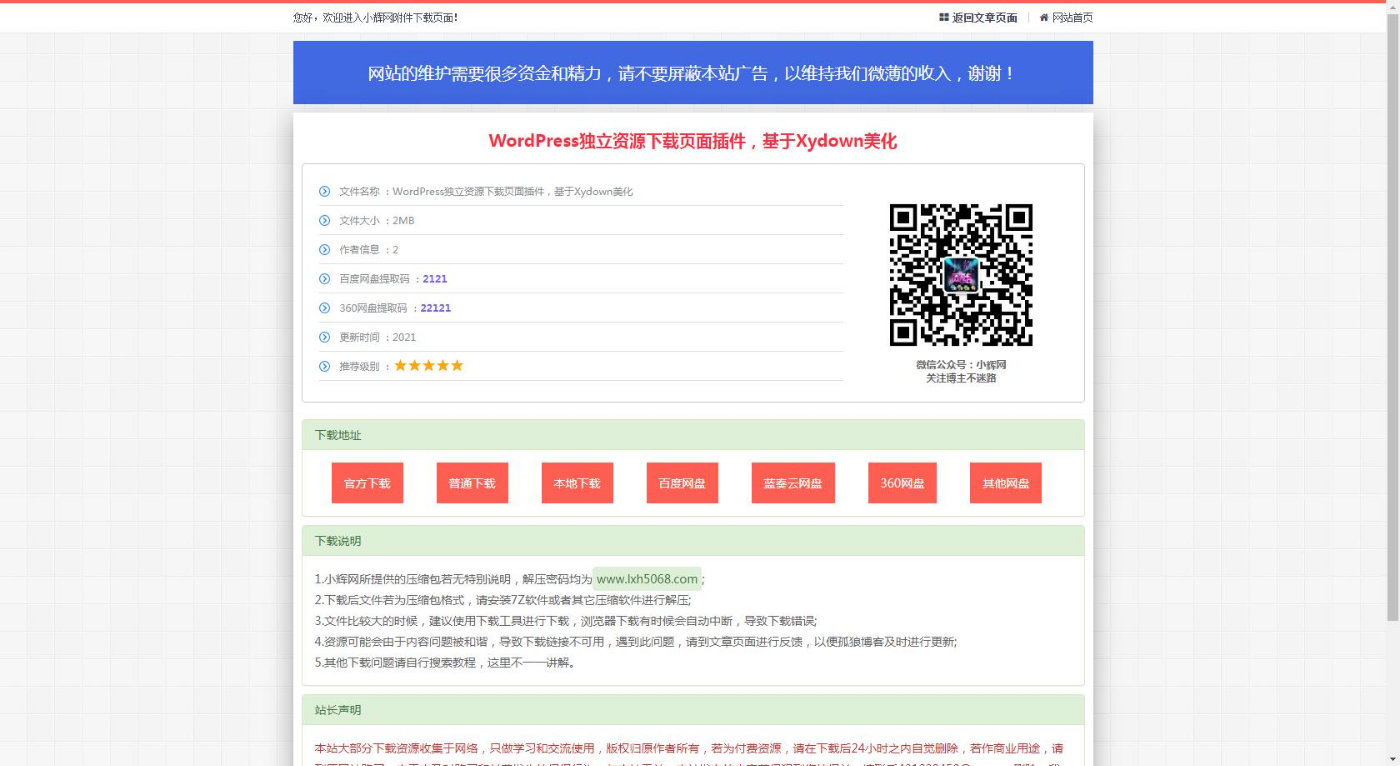Click the 关注博主不迷路 caption
The image size is (1400, 766).
point(961,378)
